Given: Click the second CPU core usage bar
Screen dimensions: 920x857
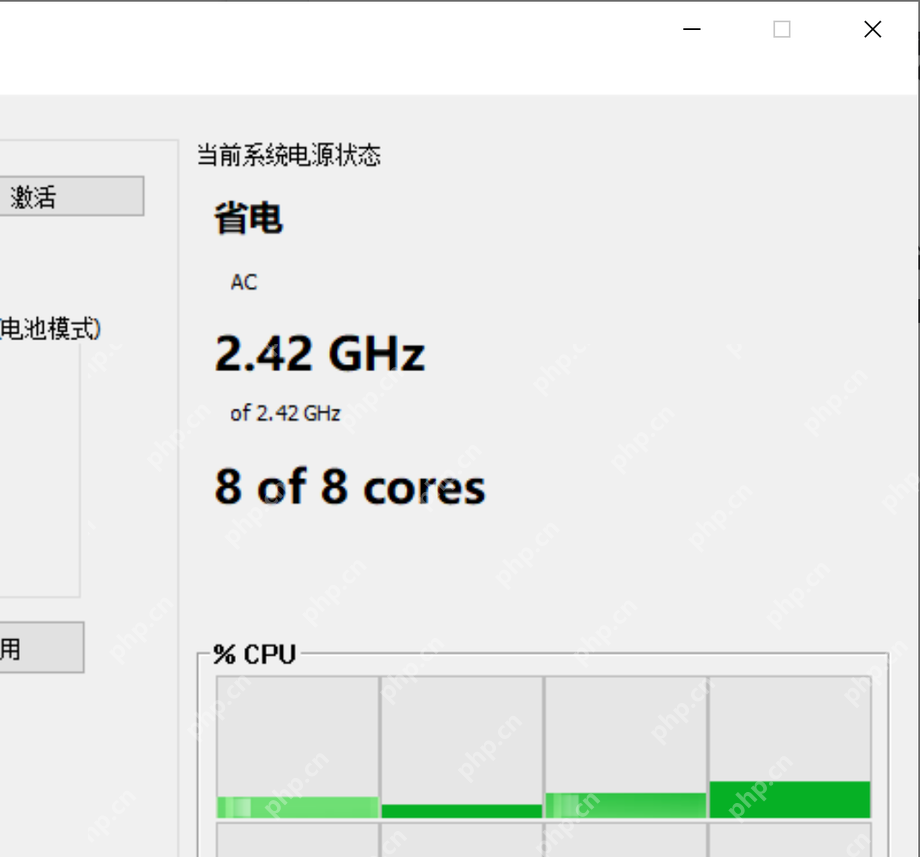Looking at the screenshot, I should 462,747.
